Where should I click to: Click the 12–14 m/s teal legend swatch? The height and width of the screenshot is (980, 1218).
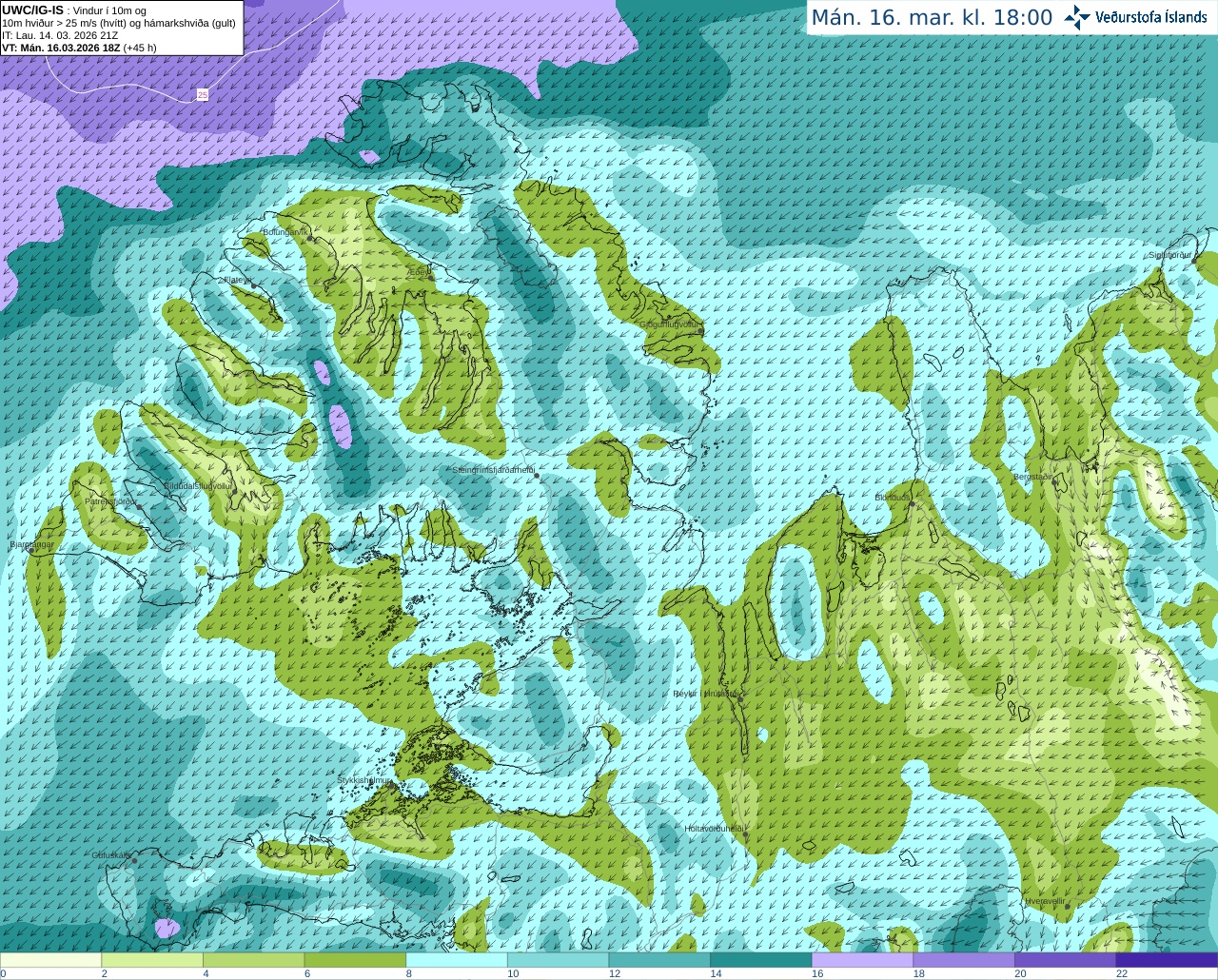pyautogui.click(x=659, y=960)
